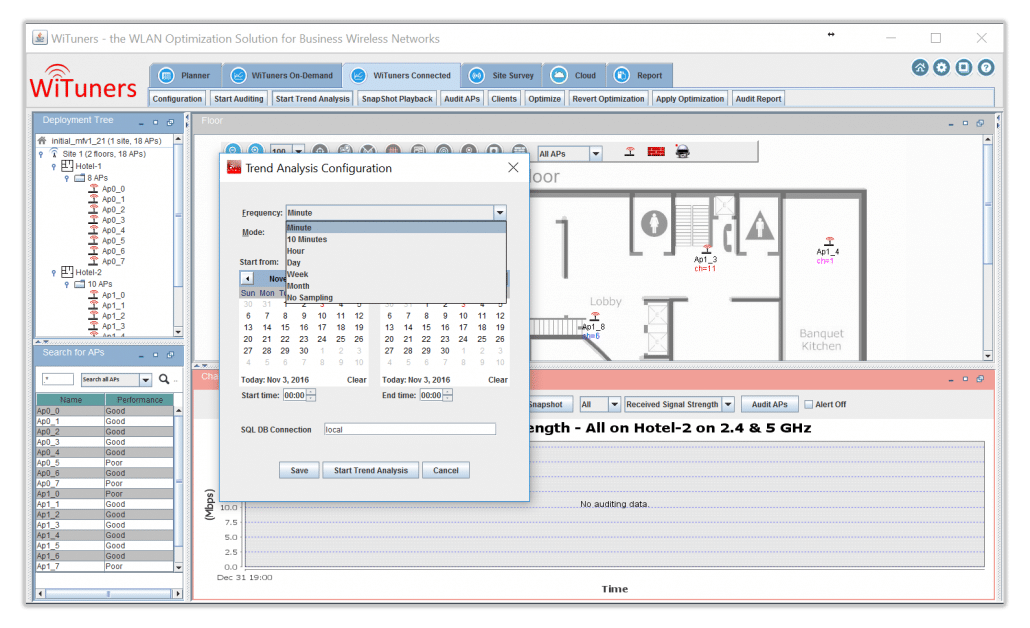Minimize the Deployment Tree panel
This screenshot has width=1030, height=628.
pos(141,123)
